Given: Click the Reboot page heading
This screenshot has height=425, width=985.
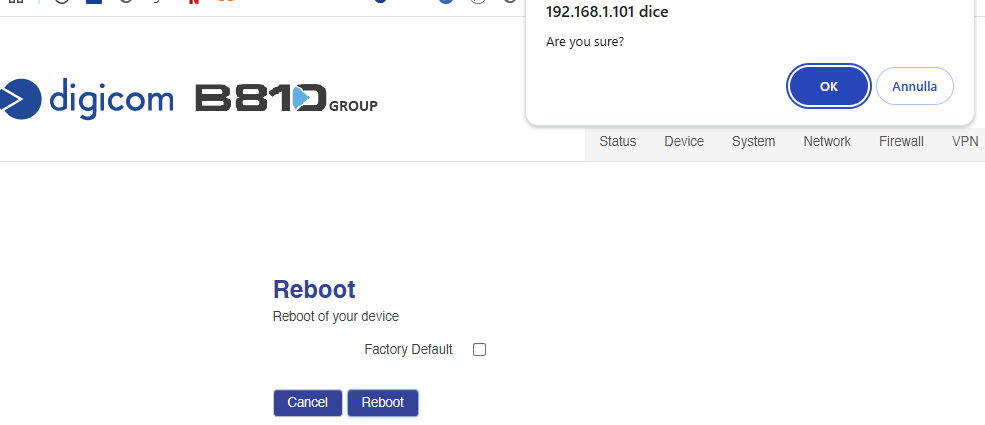Looking at the screenshot, I should (314, 290).
